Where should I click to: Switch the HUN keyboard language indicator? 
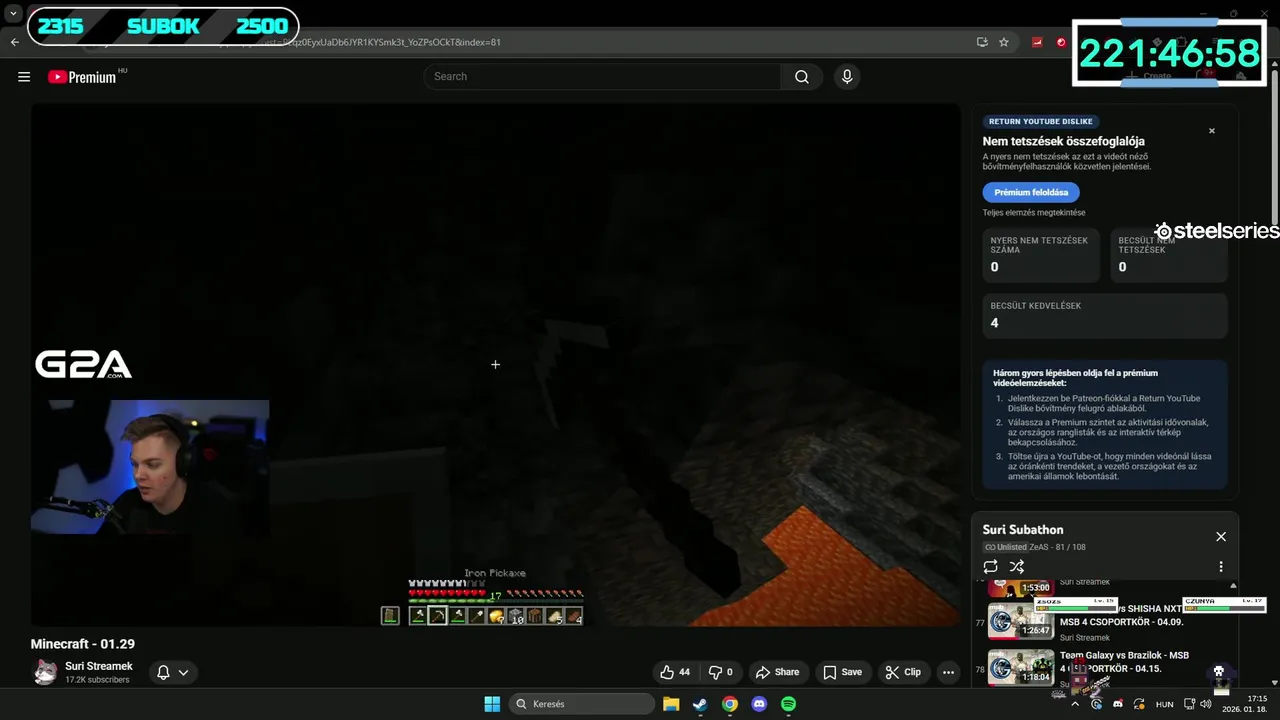click(x=1165, y=704)
